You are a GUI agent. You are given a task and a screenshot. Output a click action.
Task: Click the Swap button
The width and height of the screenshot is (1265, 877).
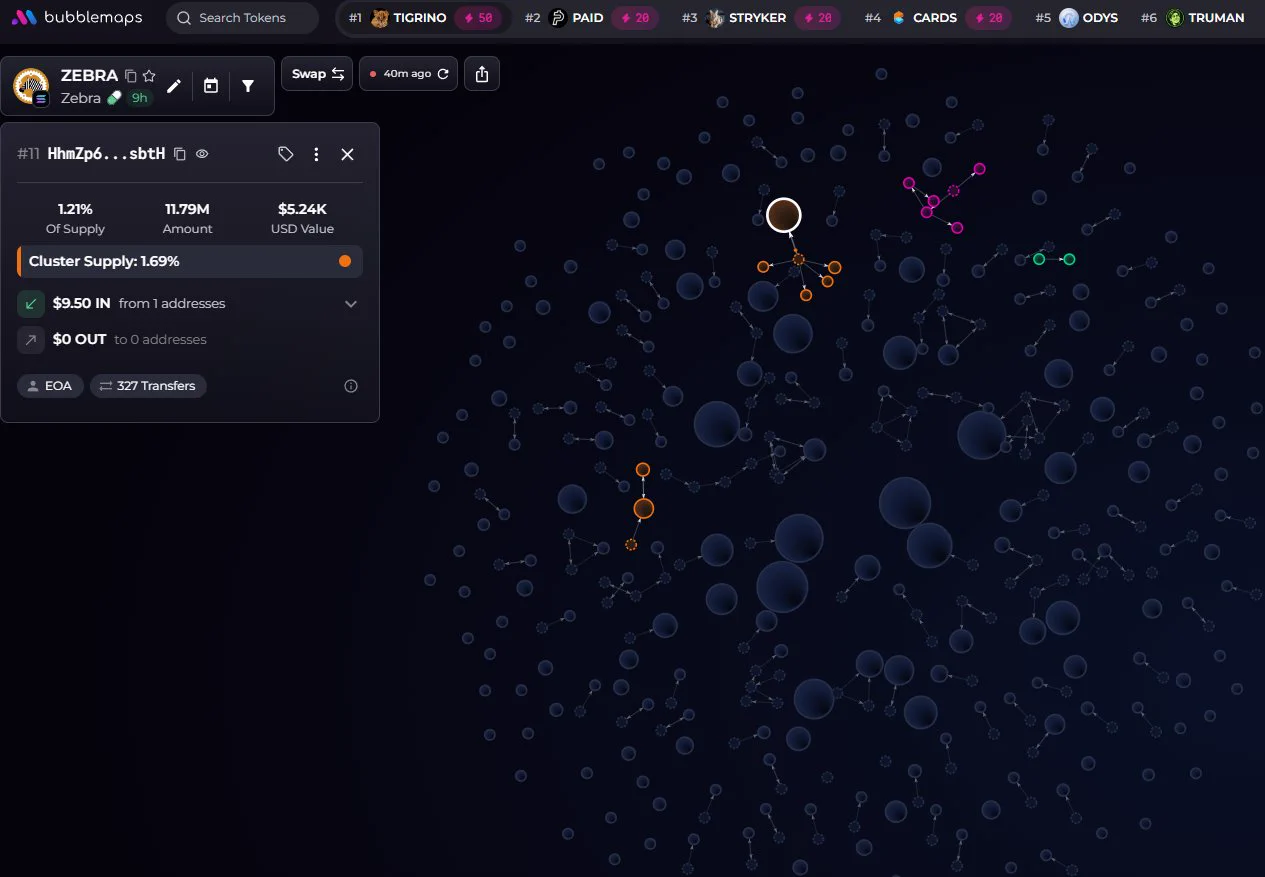pos(317,74)
